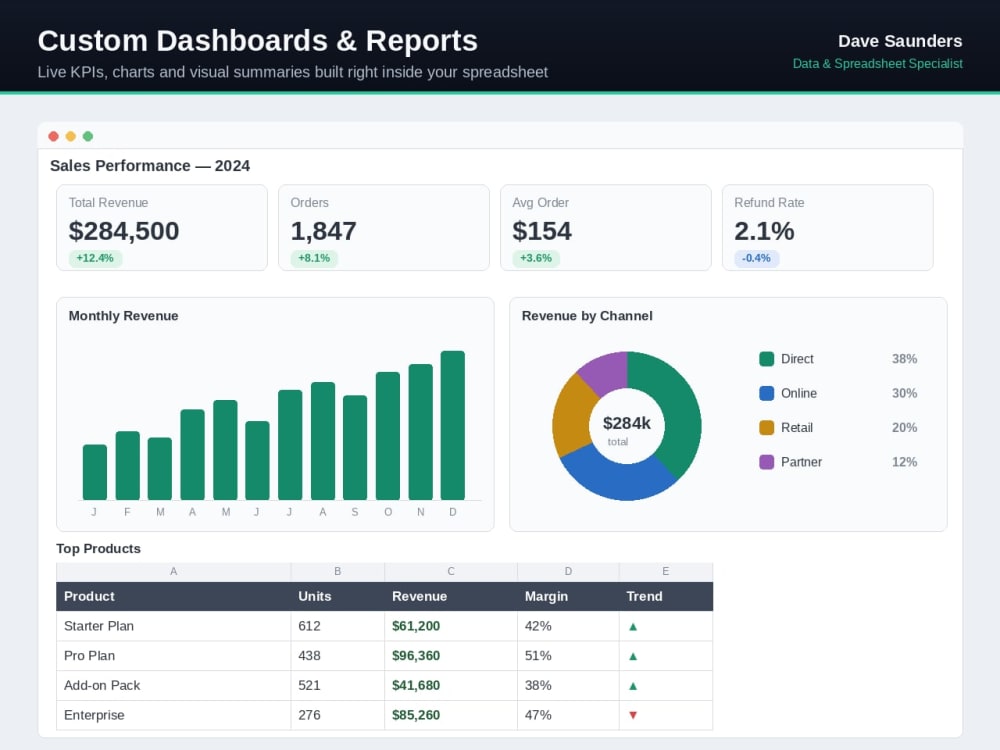Click the 521 units cell
The image size is (1000, 750).
(337, 686)
